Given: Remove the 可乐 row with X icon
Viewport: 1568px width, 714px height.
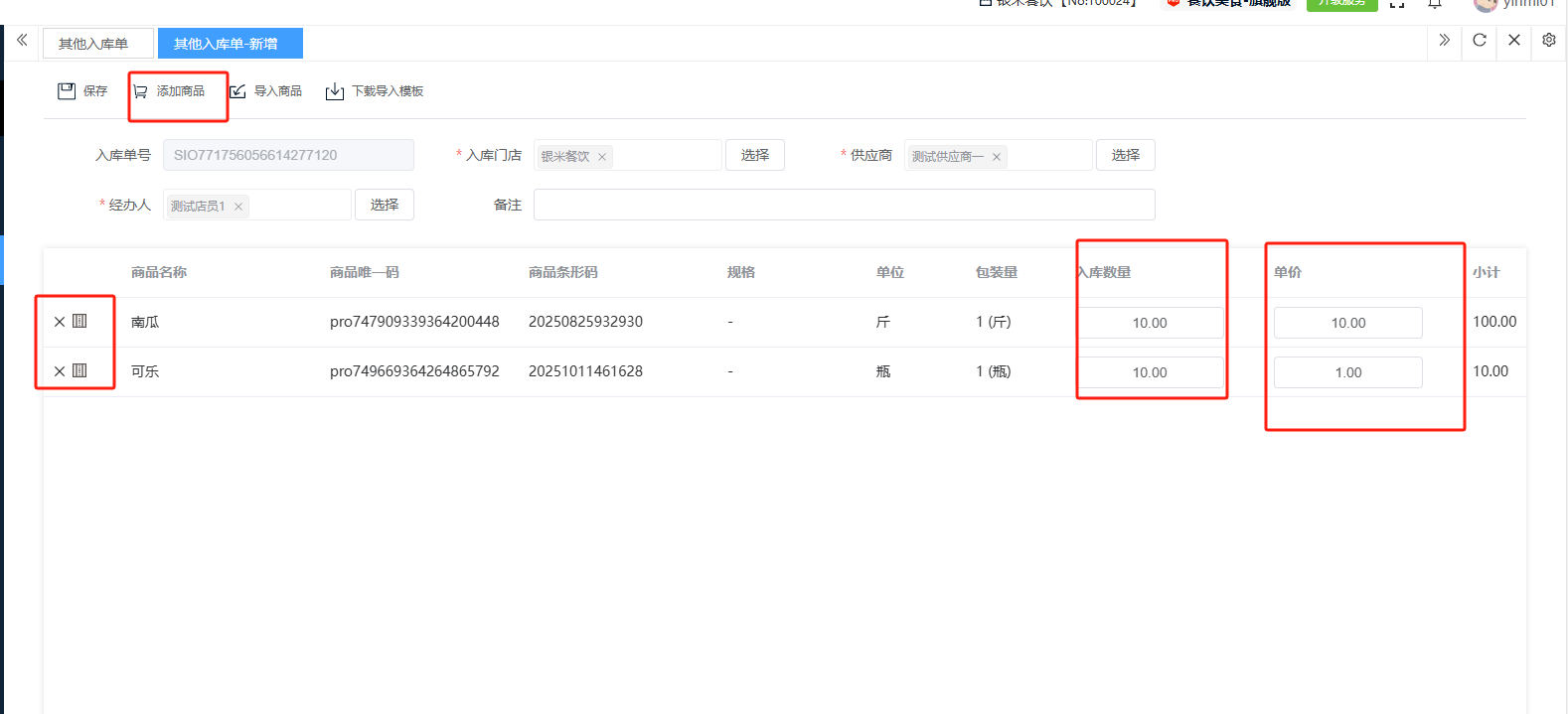Looking at the screenshot, I should [x=60, y=371].
